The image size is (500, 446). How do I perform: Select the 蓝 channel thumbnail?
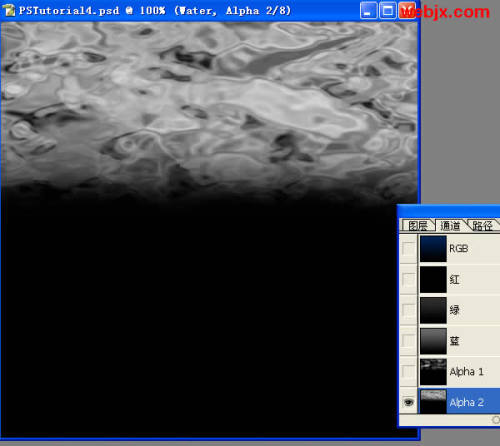[433, 341]
